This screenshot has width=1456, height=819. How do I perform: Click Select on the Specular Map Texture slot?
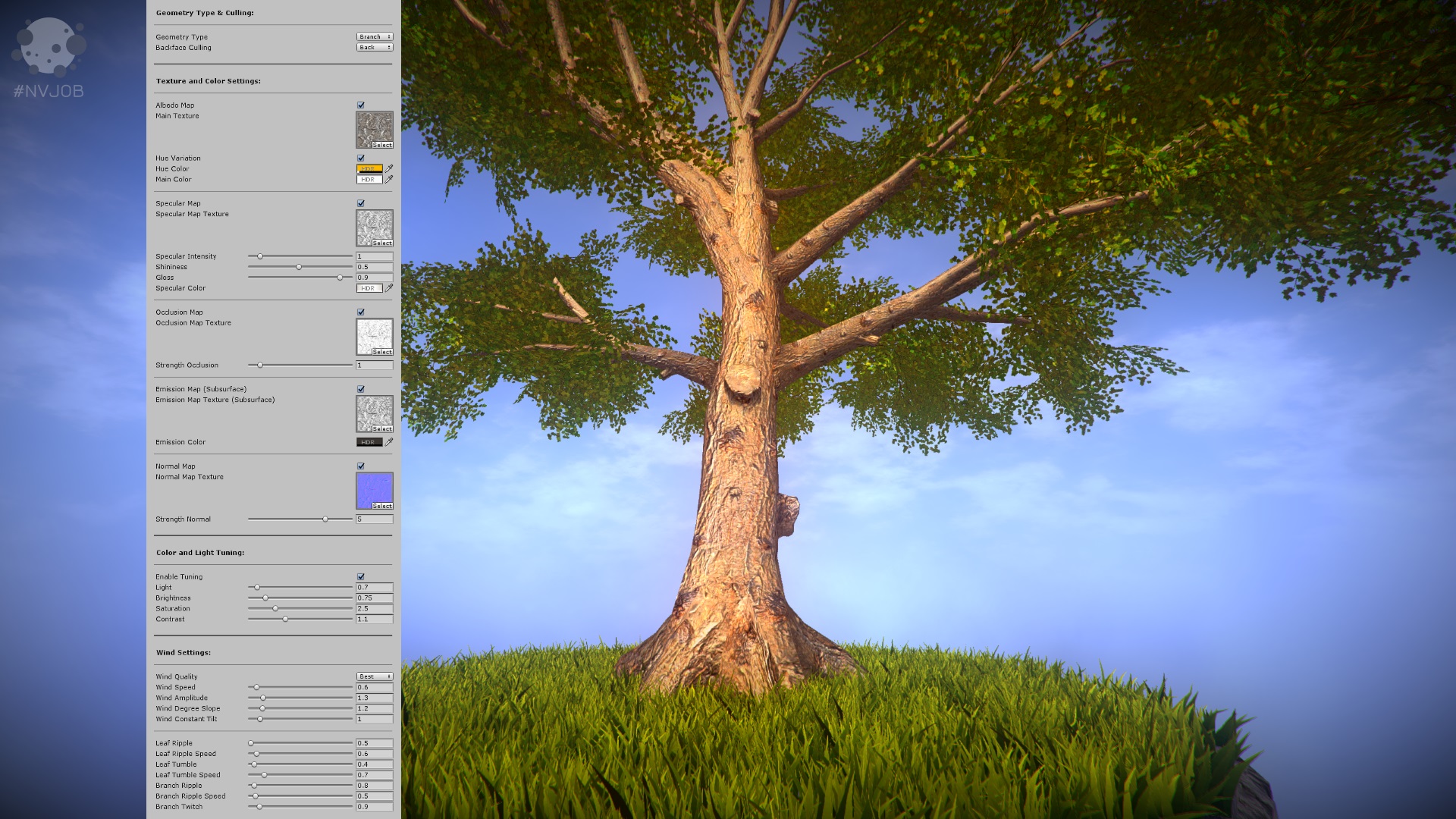pos(382,243)
